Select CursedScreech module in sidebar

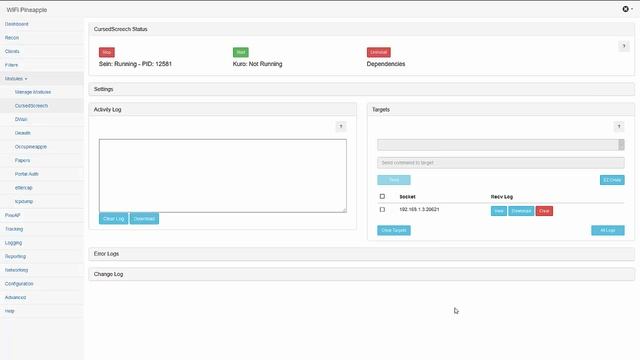coord(31,106)
